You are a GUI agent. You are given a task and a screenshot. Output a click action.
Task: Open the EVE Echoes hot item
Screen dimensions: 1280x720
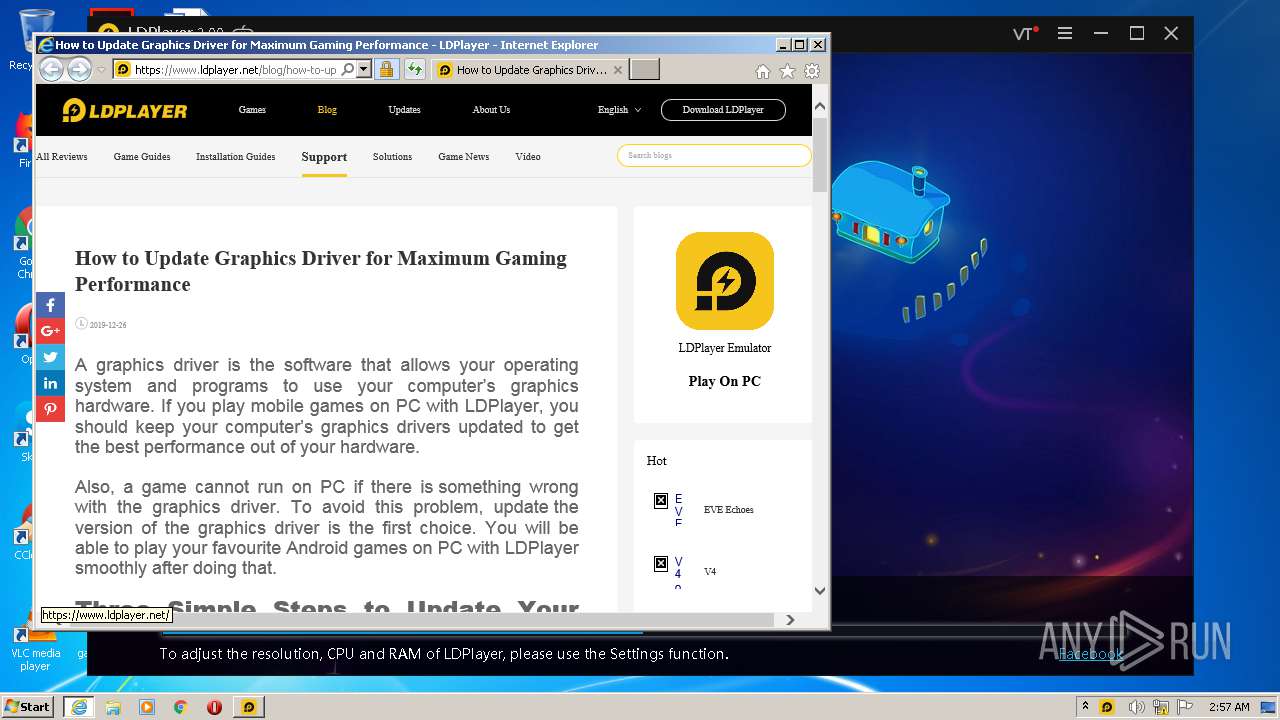(x=728, y=510)
